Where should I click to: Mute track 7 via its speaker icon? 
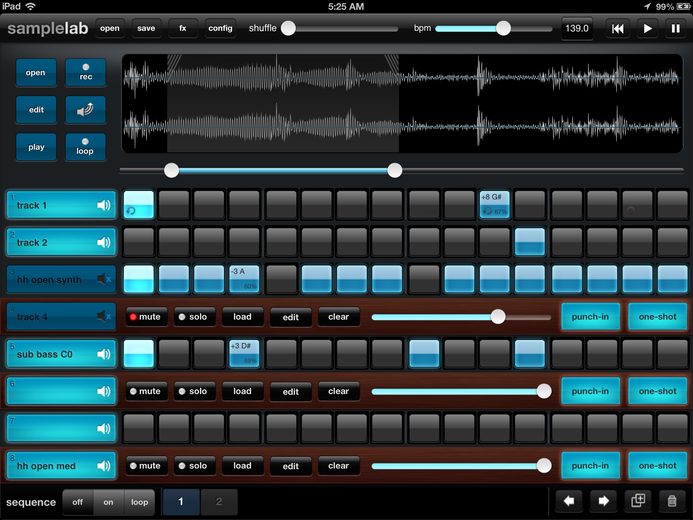tap(103, 428)
